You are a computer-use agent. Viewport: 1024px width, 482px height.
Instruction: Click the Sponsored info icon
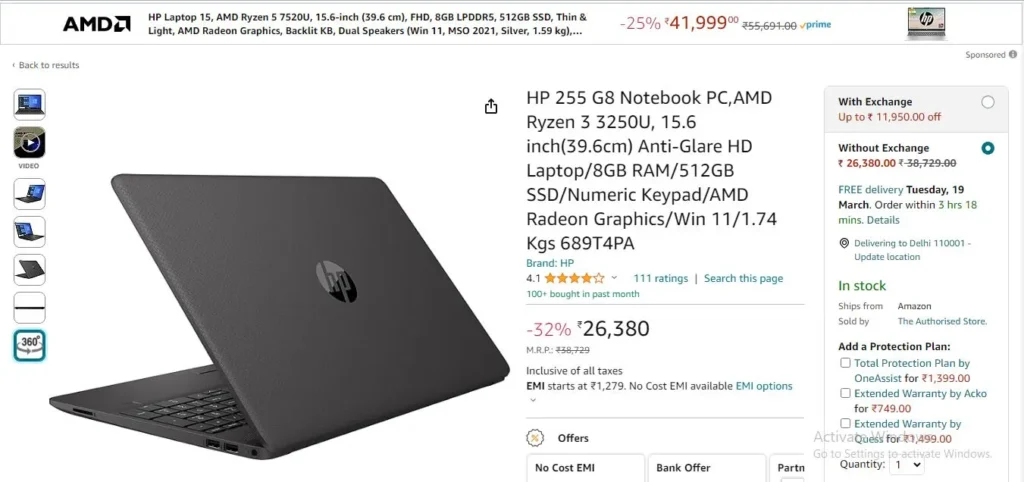[1012, 55]
